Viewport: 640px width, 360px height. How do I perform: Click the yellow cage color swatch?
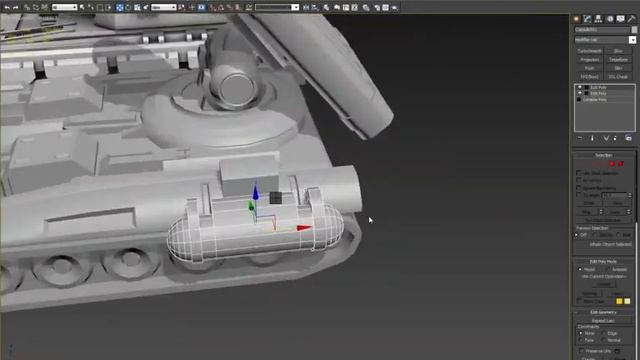click(619, 301)
